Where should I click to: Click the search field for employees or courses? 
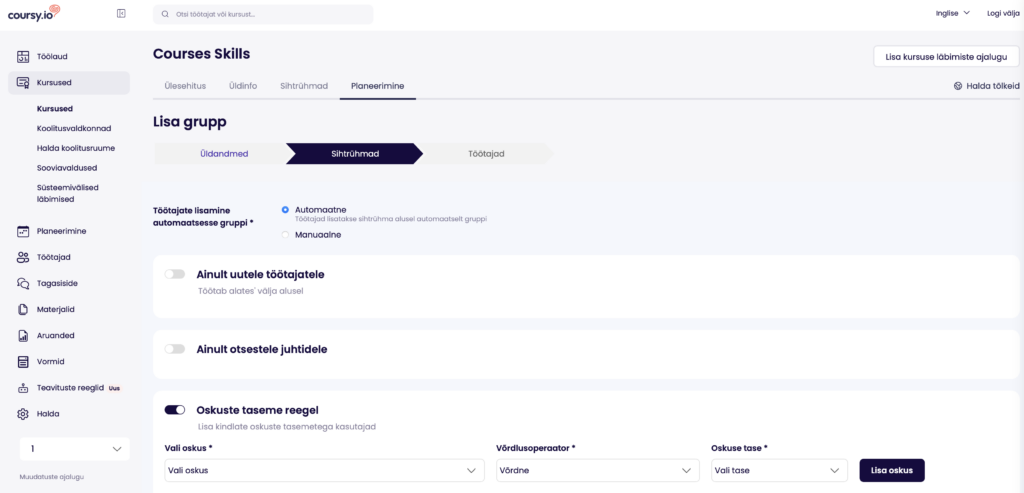[x=263, y=14]
